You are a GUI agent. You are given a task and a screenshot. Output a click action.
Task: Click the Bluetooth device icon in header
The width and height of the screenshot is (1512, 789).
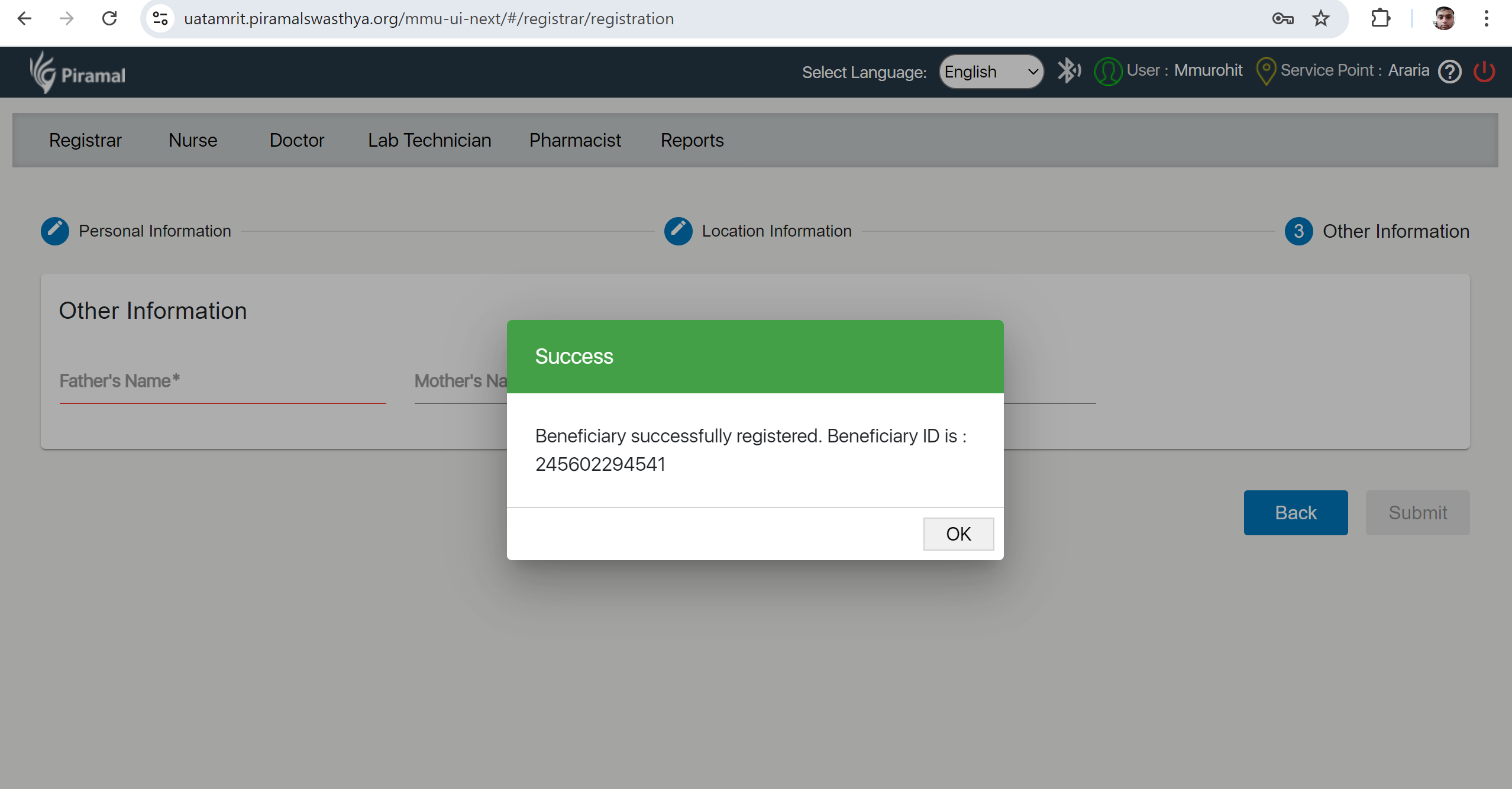pyautogui.click(x=1068, y=71)
